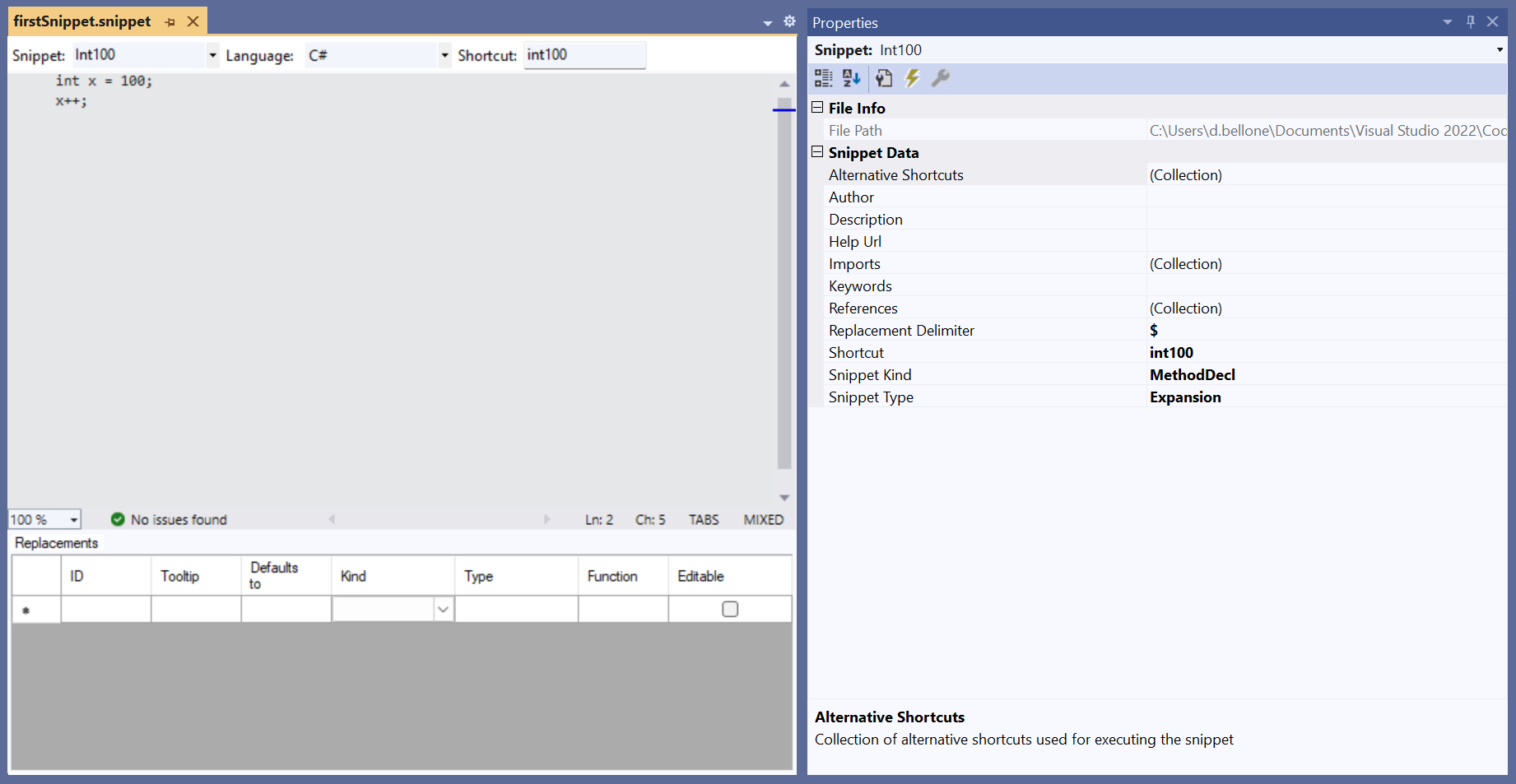Toggle auto-hide pin on Properties panel
Image resolution: width=1516 pixels, height=784 pixels.
[x=1471, y=22]
